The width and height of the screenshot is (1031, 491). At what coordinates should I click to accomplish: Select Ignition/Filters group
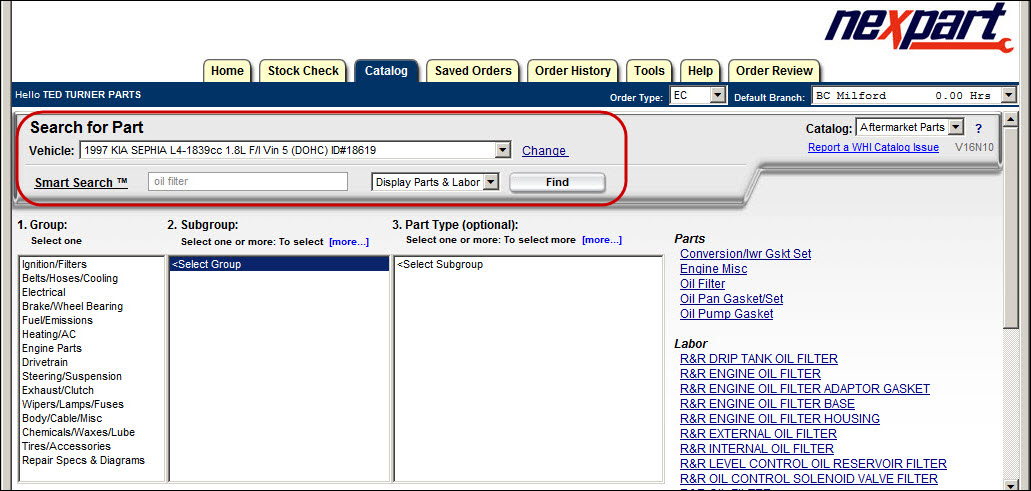tap(55, 264)
